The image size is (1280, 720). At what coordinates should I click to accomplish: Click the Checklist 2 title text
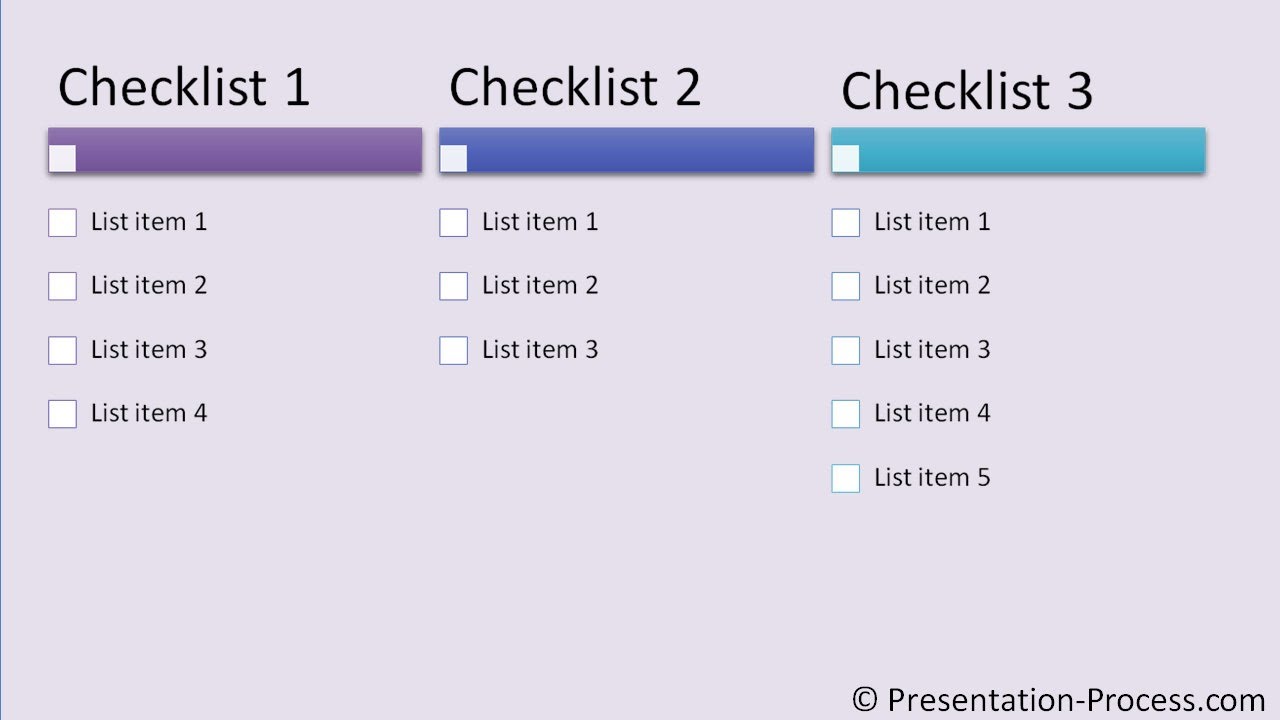point(575,87)
